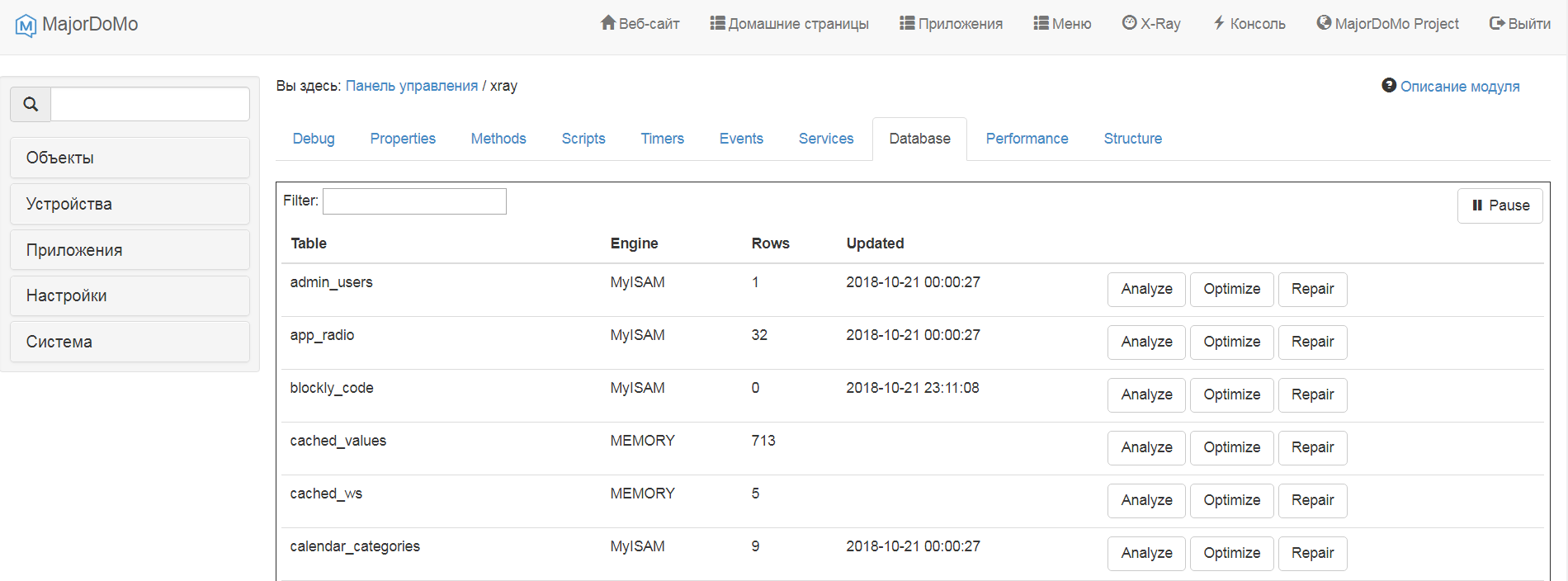Click the Filter text field
Image resolution: width=1568 pixels, height=581 pixels.
coord(414,201)
